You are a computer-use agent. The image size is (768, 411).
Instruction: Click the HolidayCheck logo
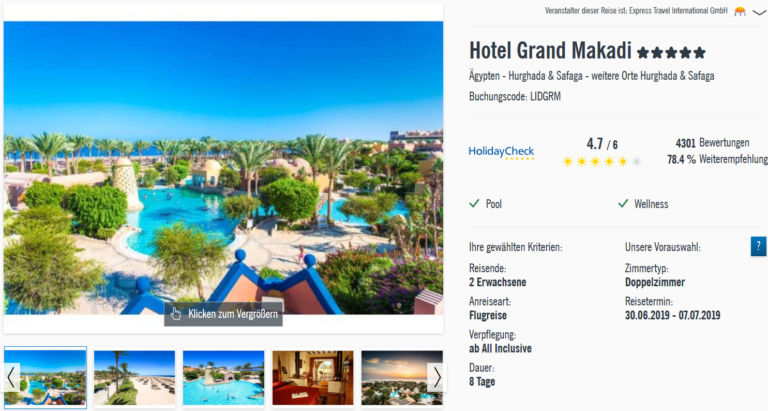pyautogui.click(x=501, y=152)
